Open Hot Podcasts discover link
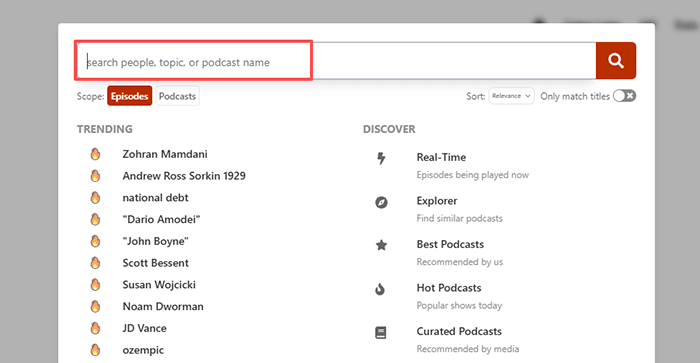Image resolution: width=700 pixels, height=363 pixels. pyautogui.click(x=449, y=288)
